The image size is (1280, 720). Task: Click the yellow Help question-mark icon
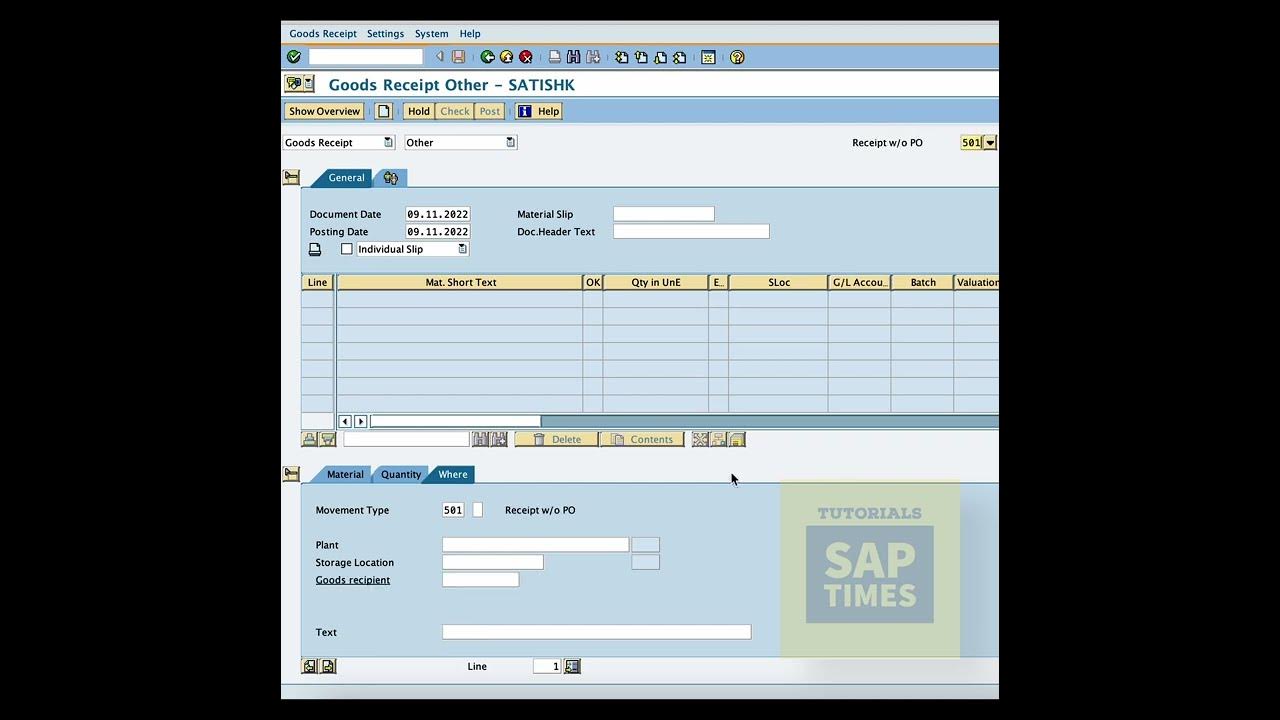737,57
